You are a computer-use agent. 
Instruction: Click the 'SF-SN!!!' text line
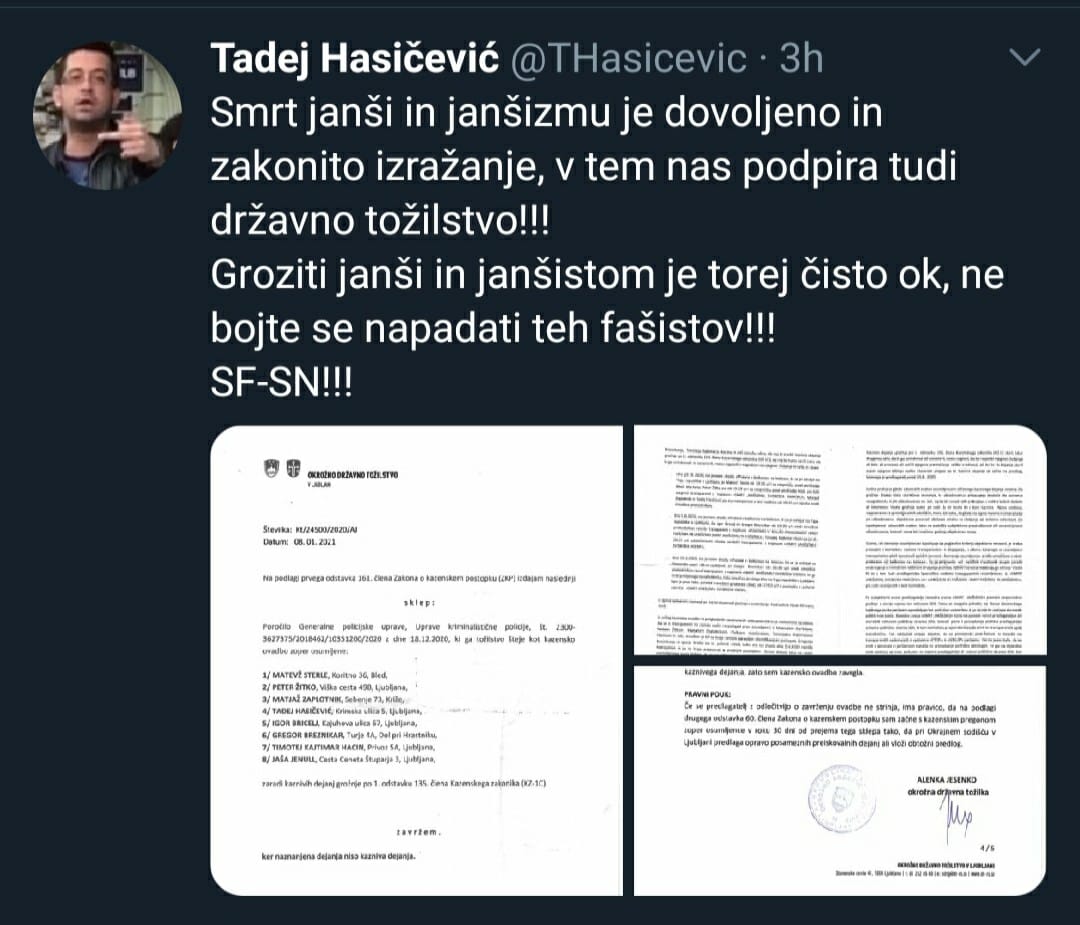[x=281, y=383]
